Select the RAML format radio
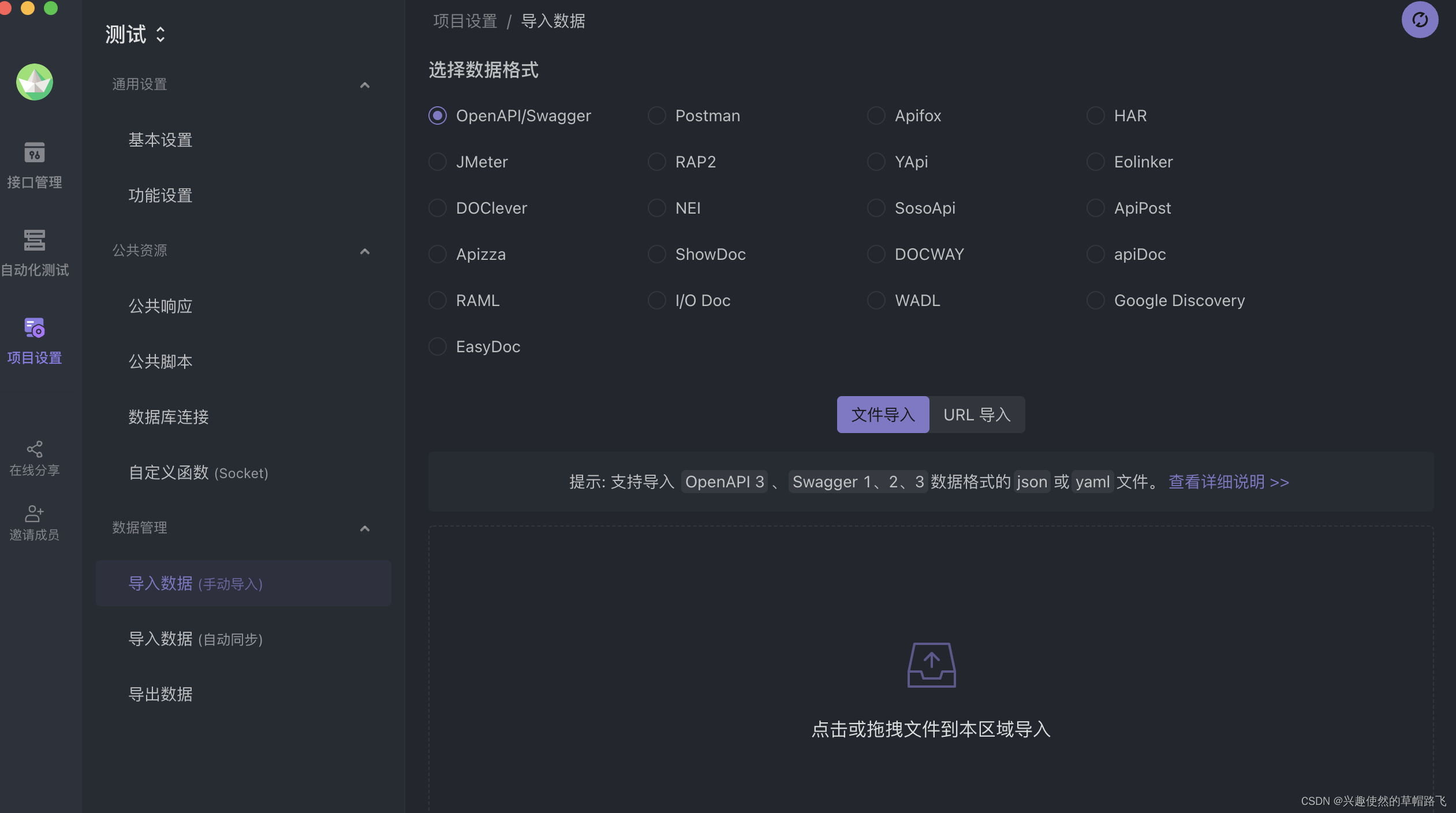This screenshot has width=1456, height=813. pos(438,300)
